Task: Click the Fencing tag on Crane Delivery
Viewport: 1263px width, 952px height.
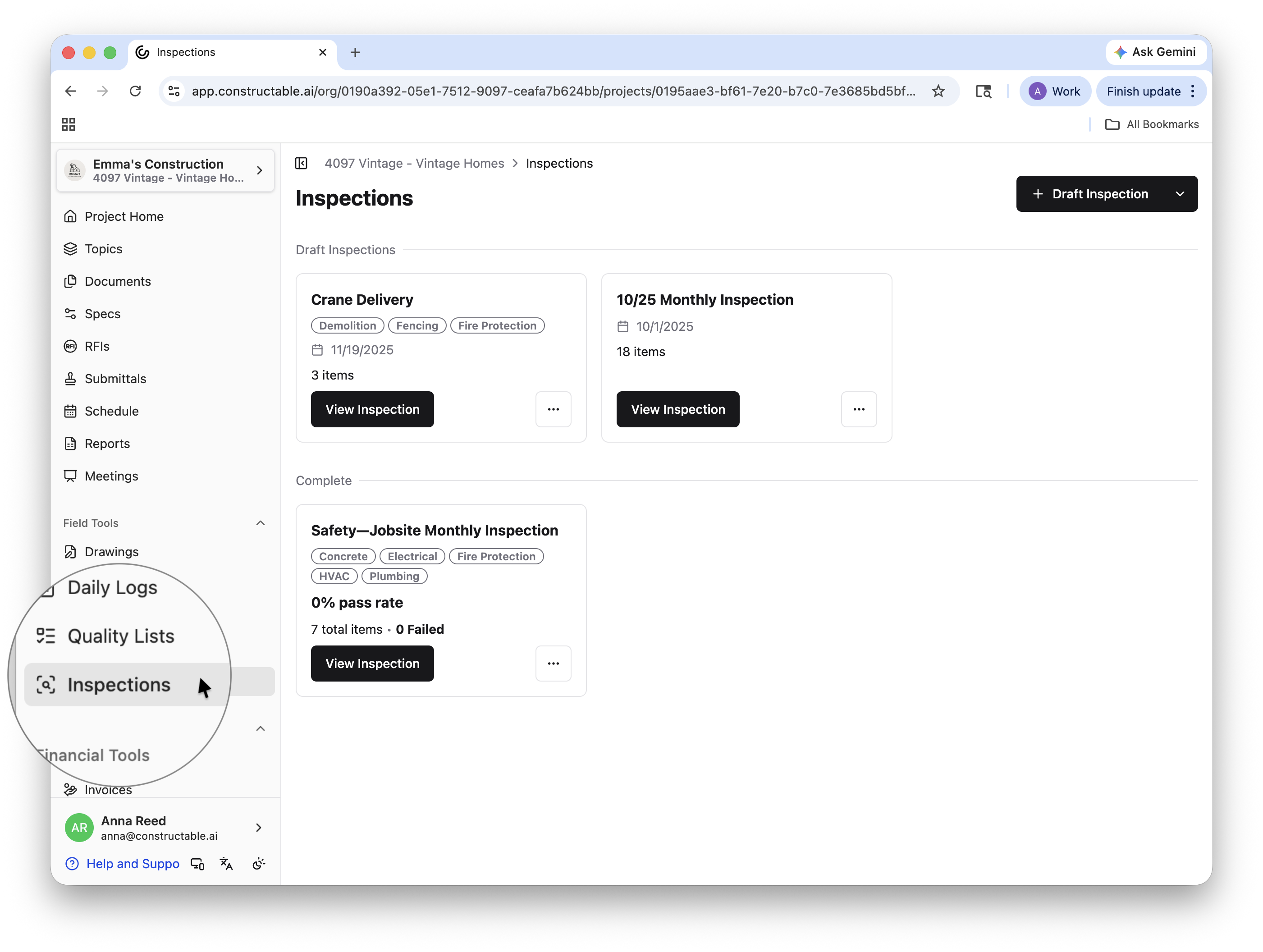Action: (x=417, y=325)
